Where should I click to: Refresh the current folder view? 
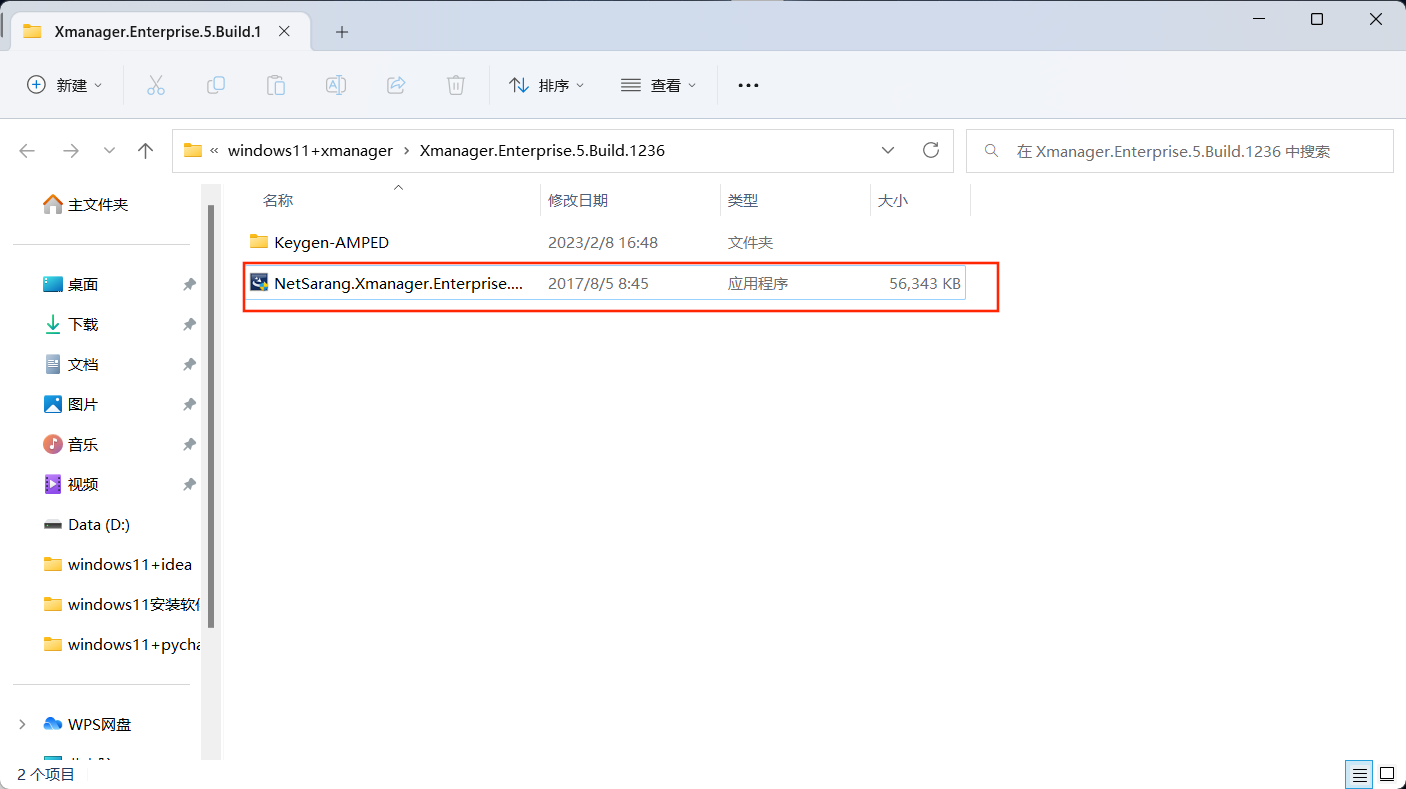click(x=931, y=151)
